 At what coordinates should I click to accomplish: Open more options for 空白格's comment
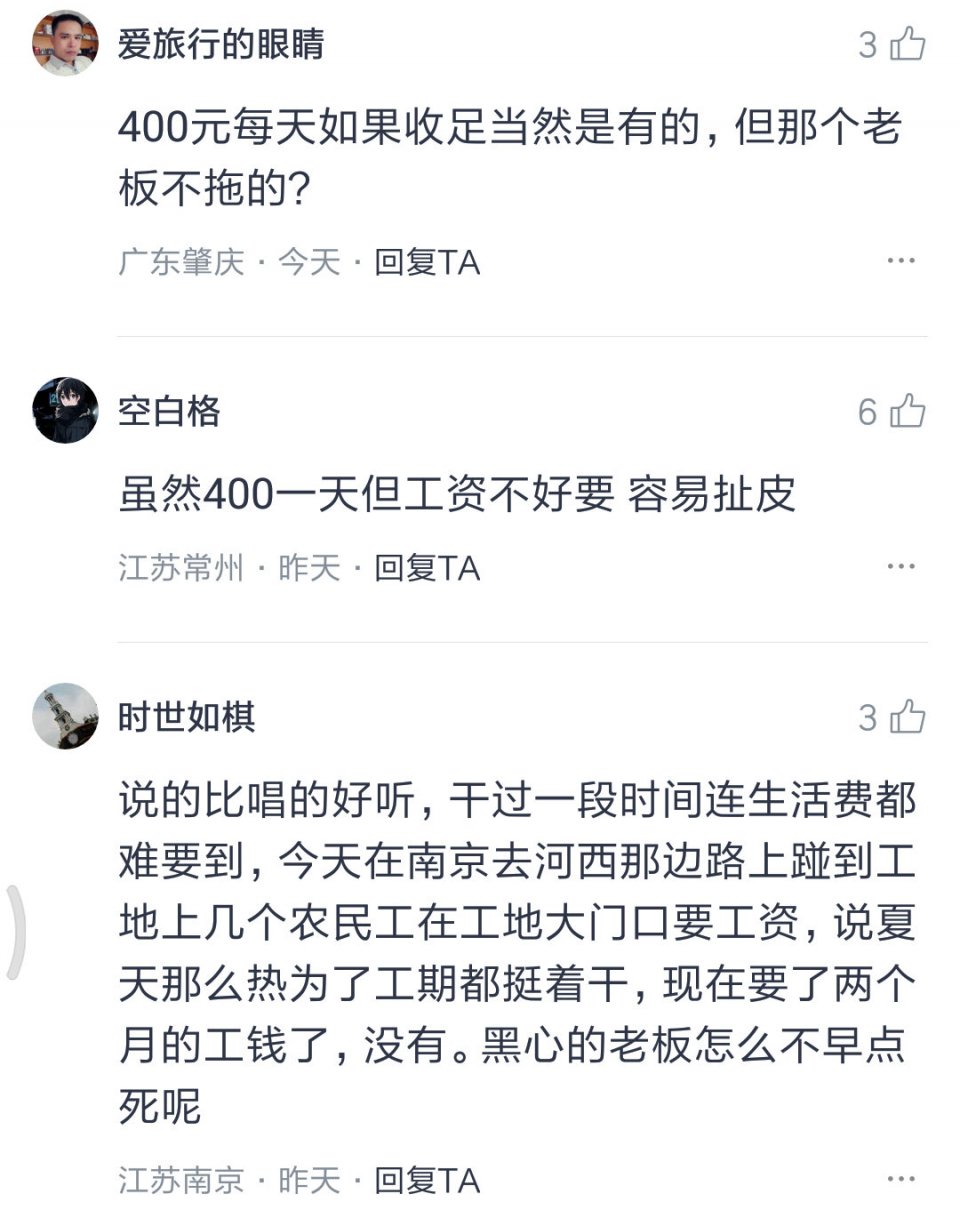[900, 568]
